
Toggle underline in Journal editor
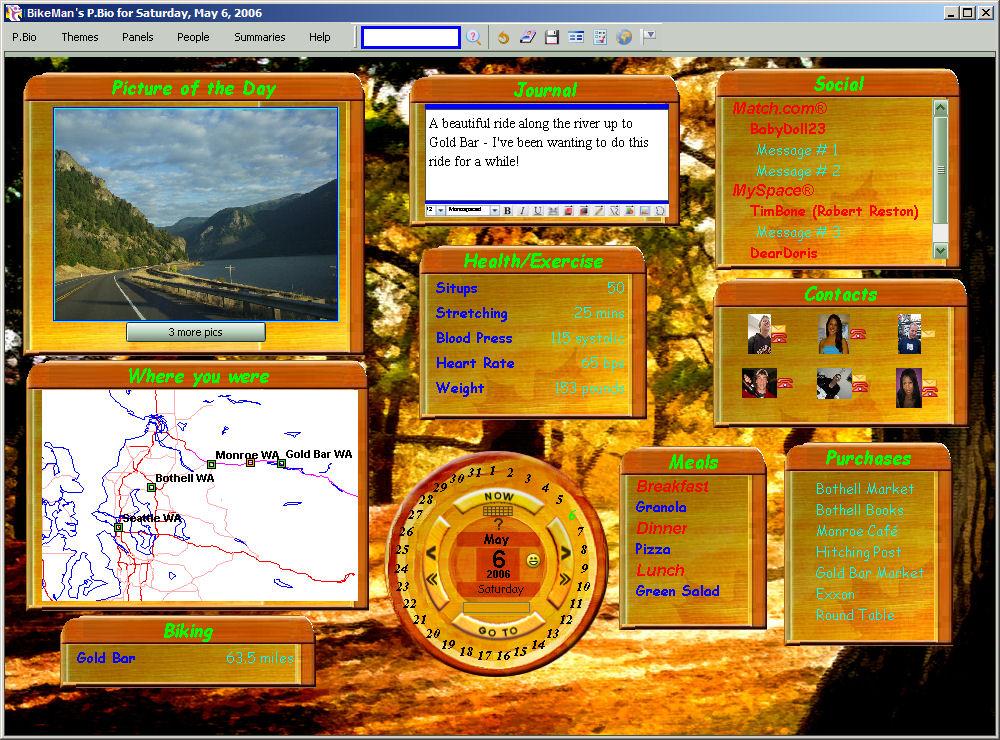[x=537, y=211]
